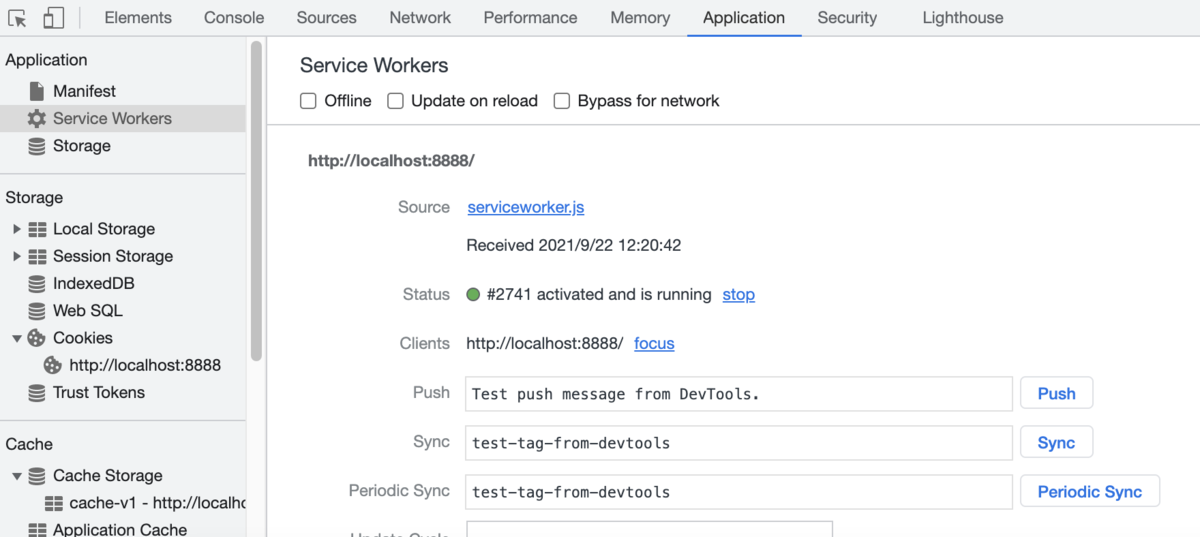Enable Bypass for network checkbox
1200x537 pixels.
(x=562, y=101)
